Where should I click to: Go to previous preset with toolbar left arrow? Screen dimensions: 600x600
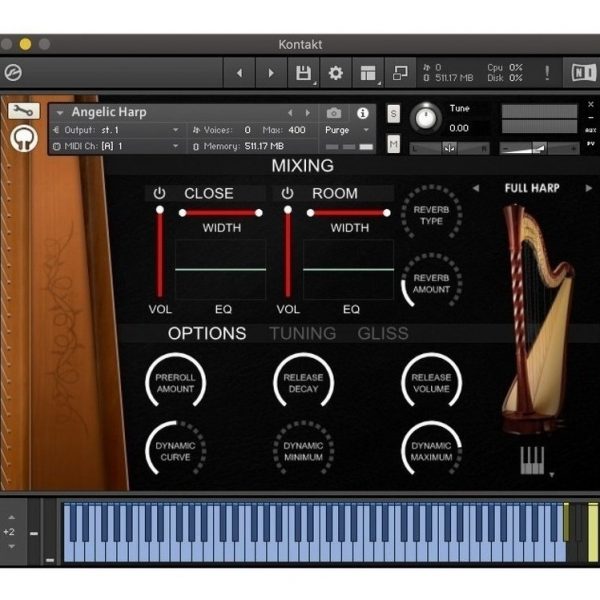[x=240, y=73]
